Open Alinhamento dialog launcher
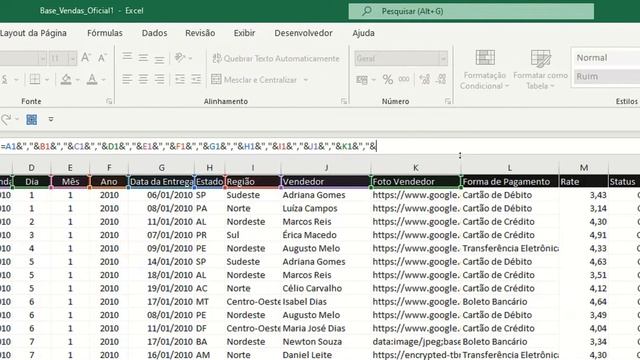Viewport: 640px width, 360px height. coord(344,101)
